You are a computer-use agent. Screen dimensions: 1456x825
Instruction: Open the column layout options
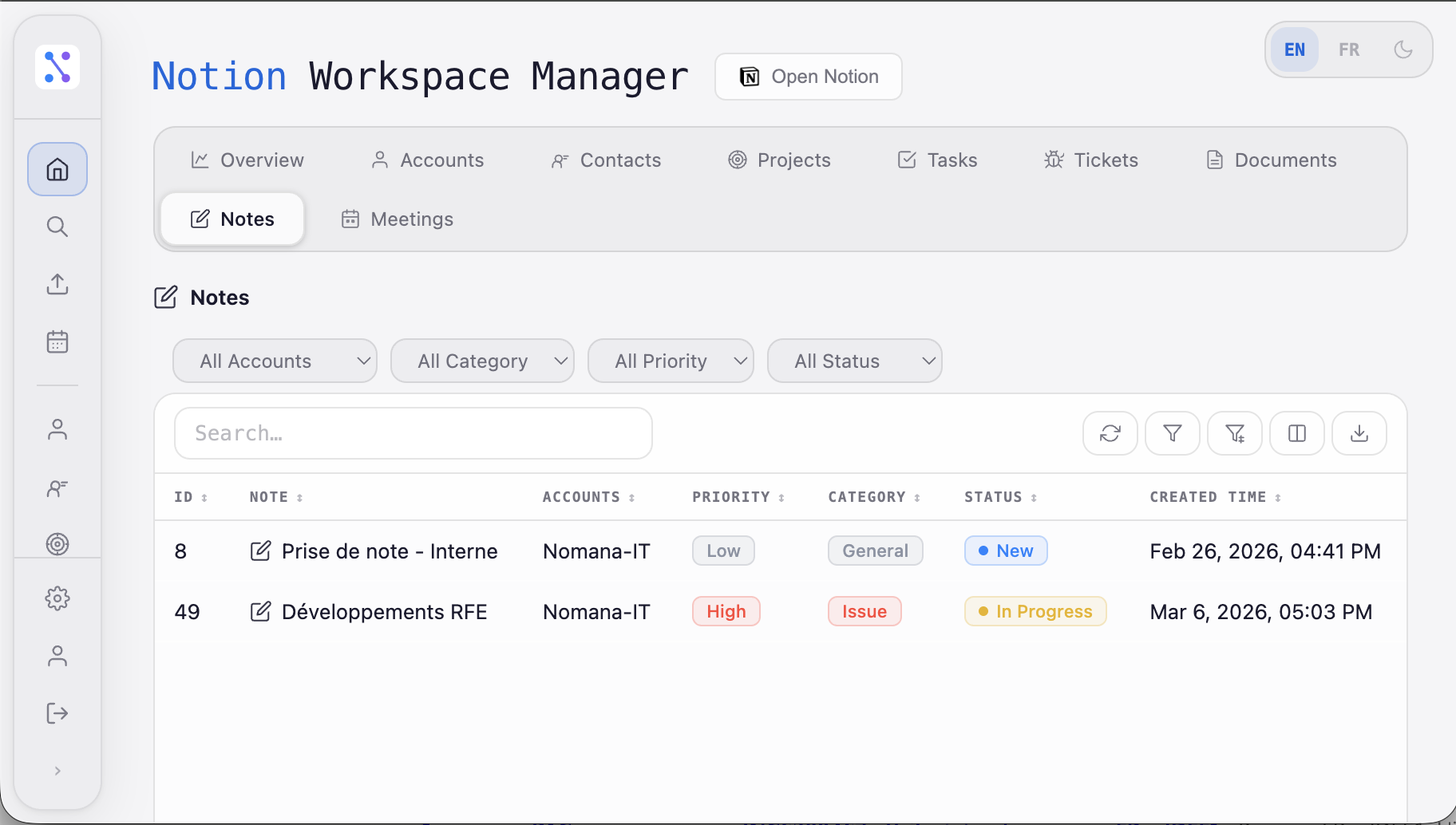[1296, 433]
